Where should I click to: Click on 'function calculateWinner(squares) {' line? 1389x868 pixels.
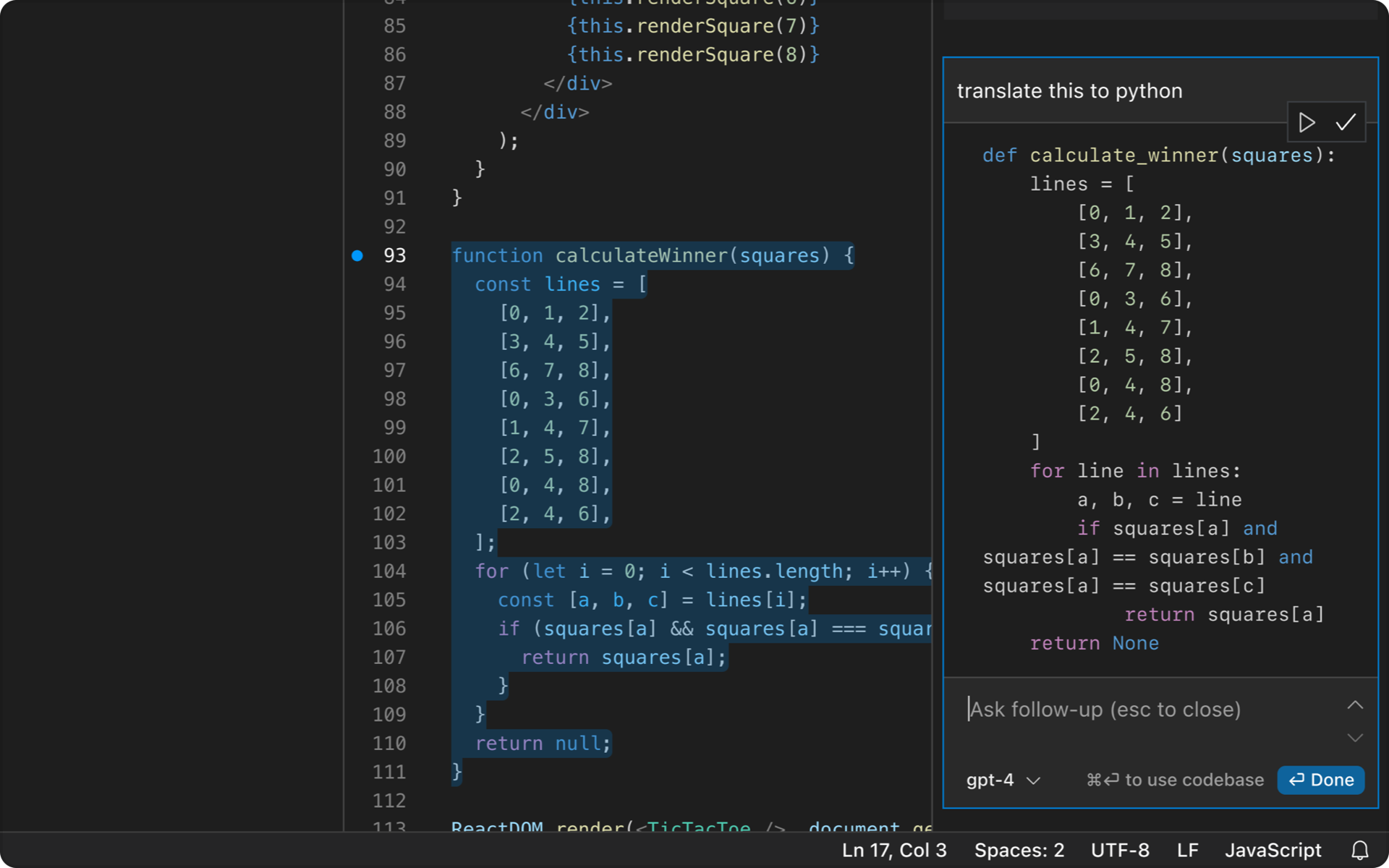tap(653, 255)
